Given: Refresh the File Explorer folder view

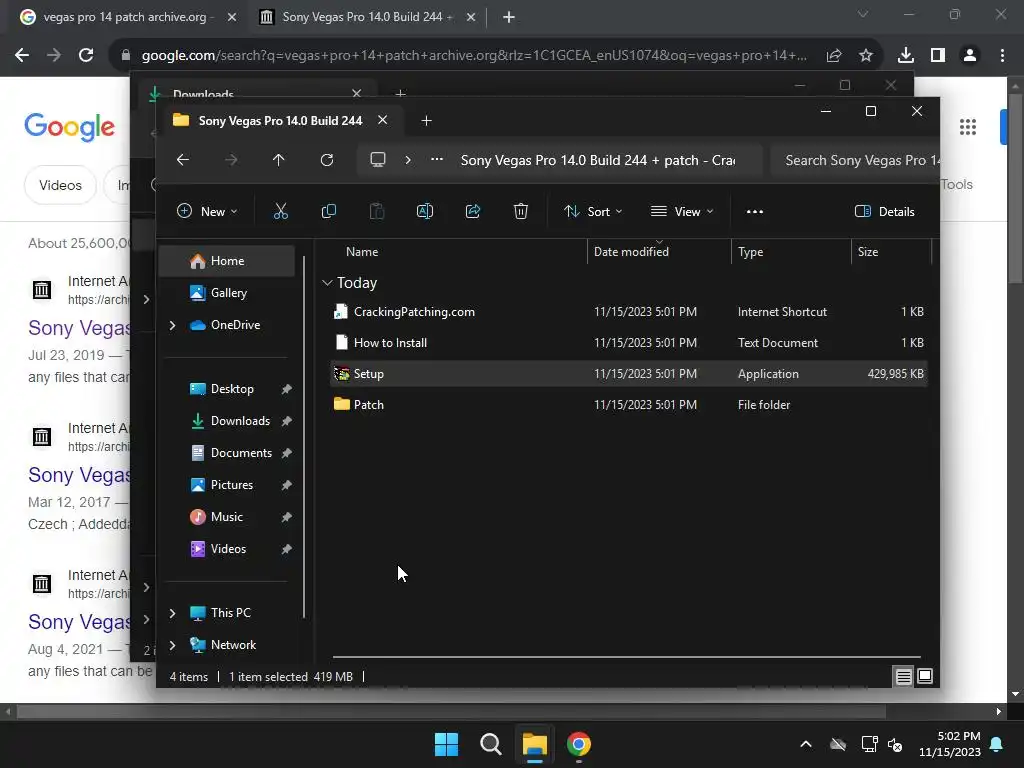Looking at the screenshot, I should pos(327,160).
